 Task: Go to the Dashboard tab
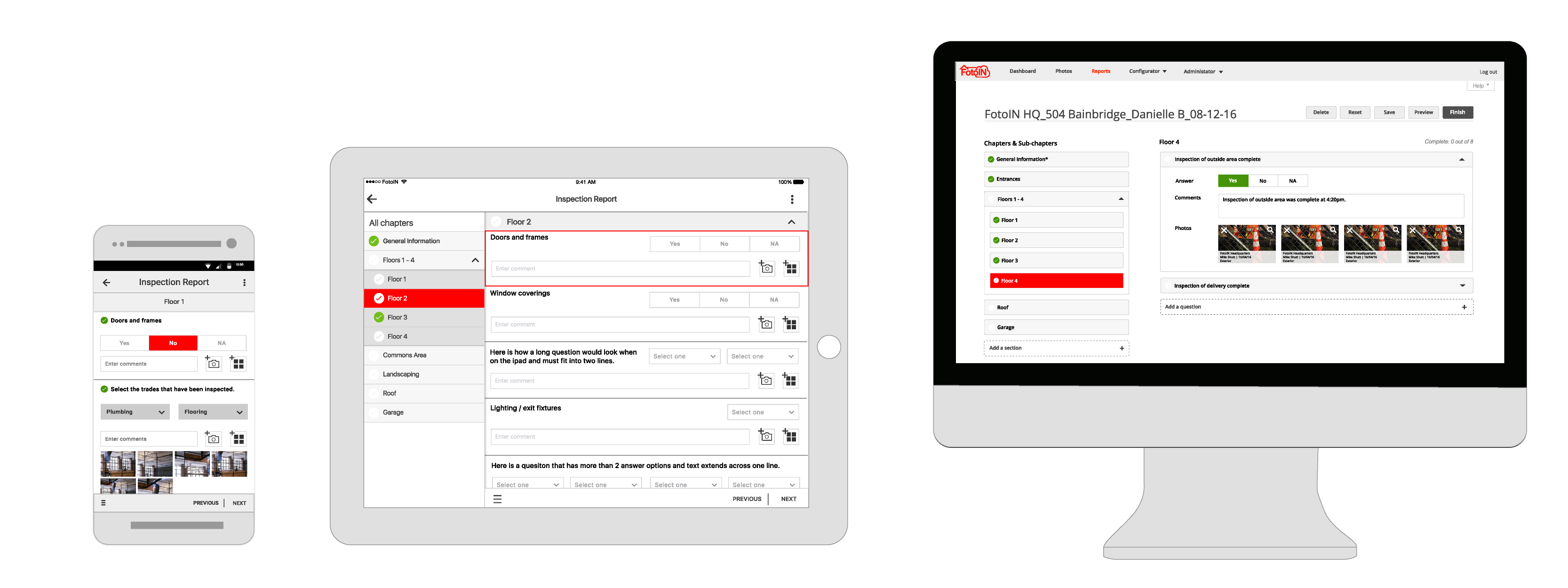click(x=1022, y=72)
